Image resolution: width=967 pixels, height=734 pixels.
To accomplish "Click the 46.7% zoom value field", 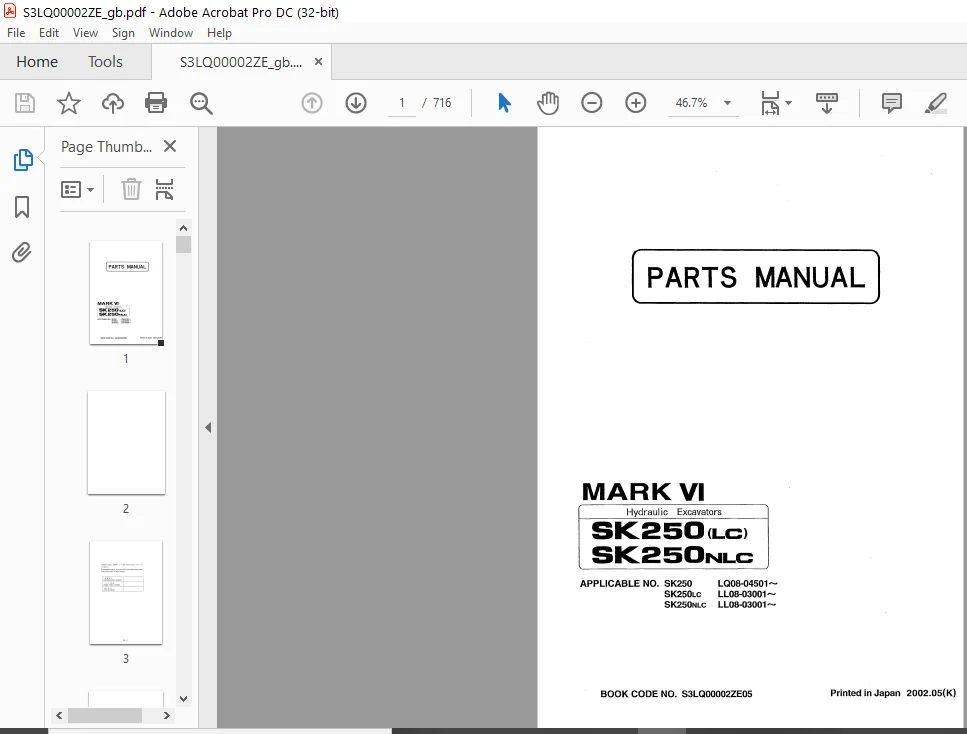I will pos(691,103).
